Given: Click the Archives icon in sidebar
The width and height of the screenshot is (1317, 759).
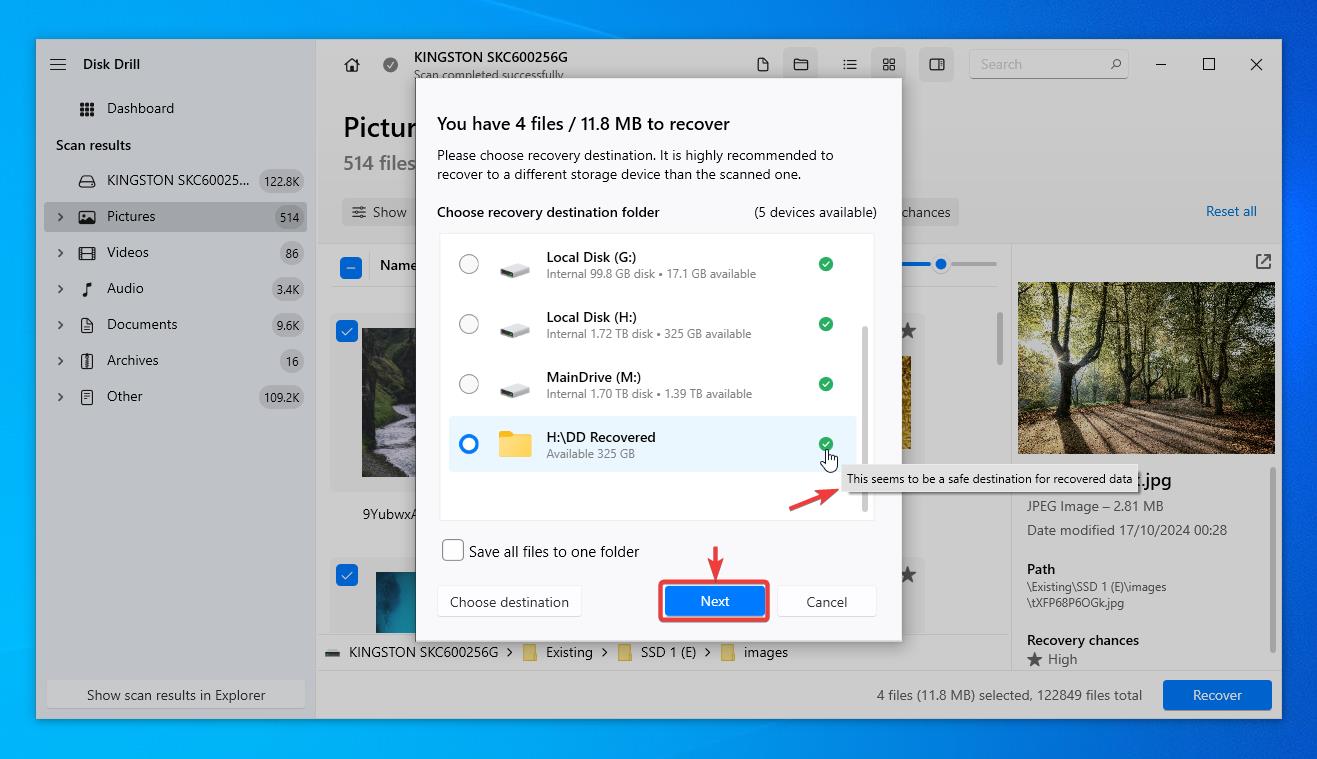Looking at the screenshot, I should pos(87,361).
